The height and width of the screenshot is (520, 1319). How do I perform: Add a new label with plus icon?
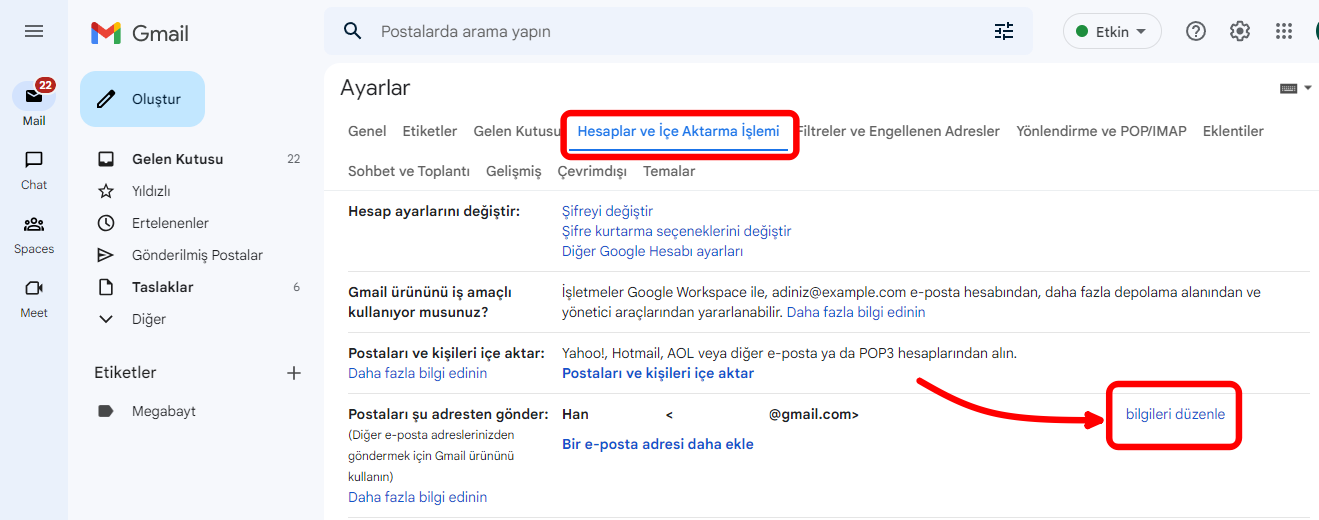[294, 373]
